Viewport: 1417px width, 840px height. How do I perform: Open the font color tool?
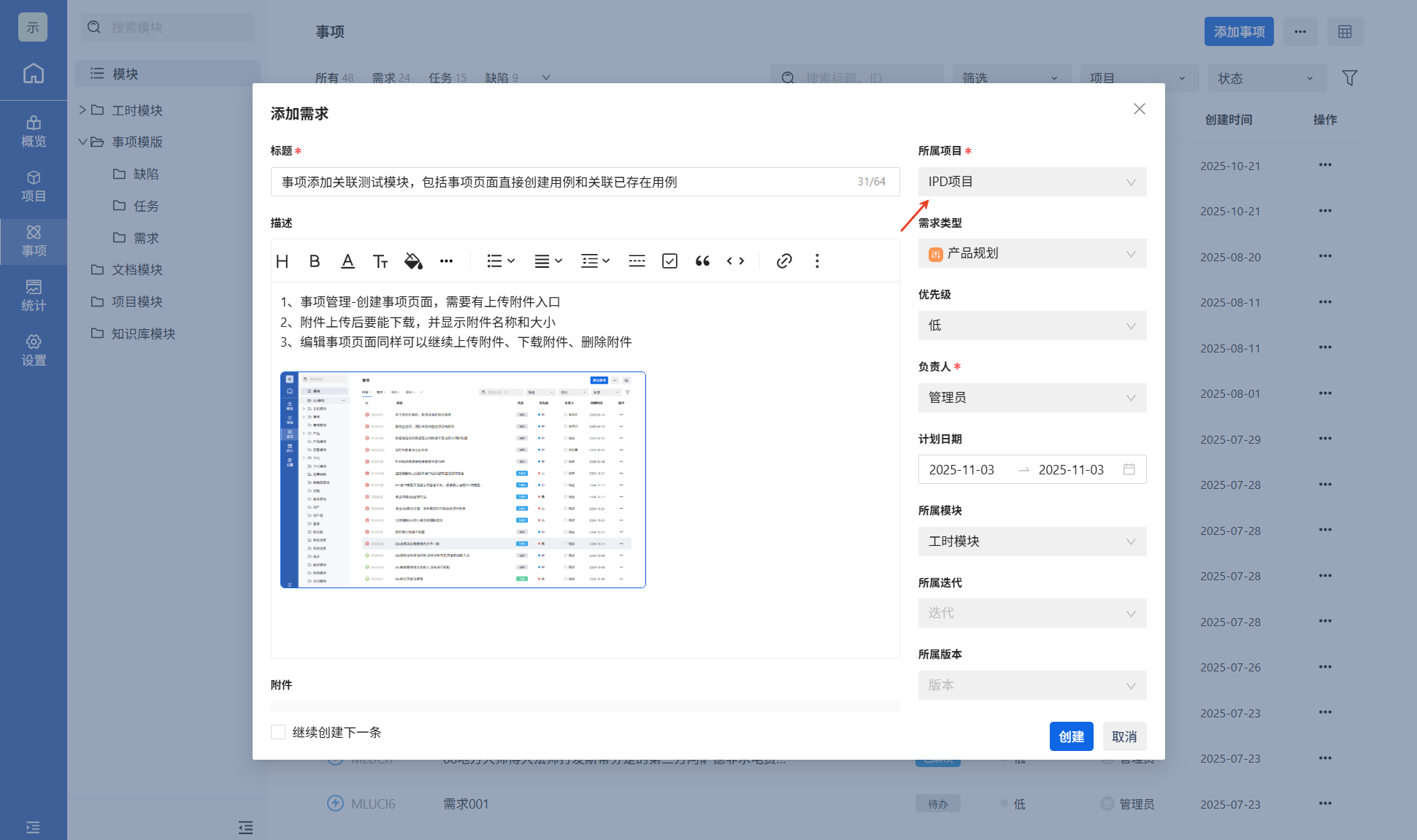[347, 261]
